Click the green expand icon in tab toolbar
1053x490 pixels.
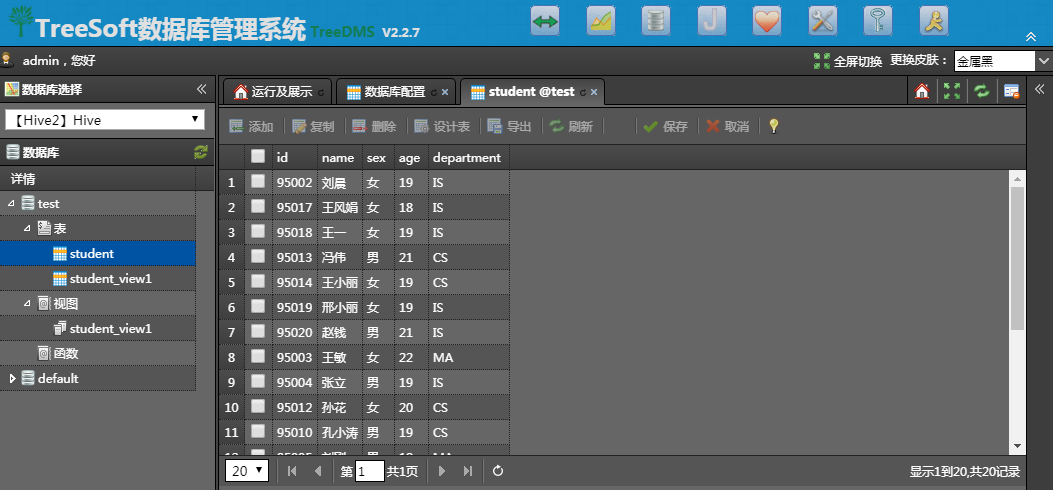click(x=952, y=91)
